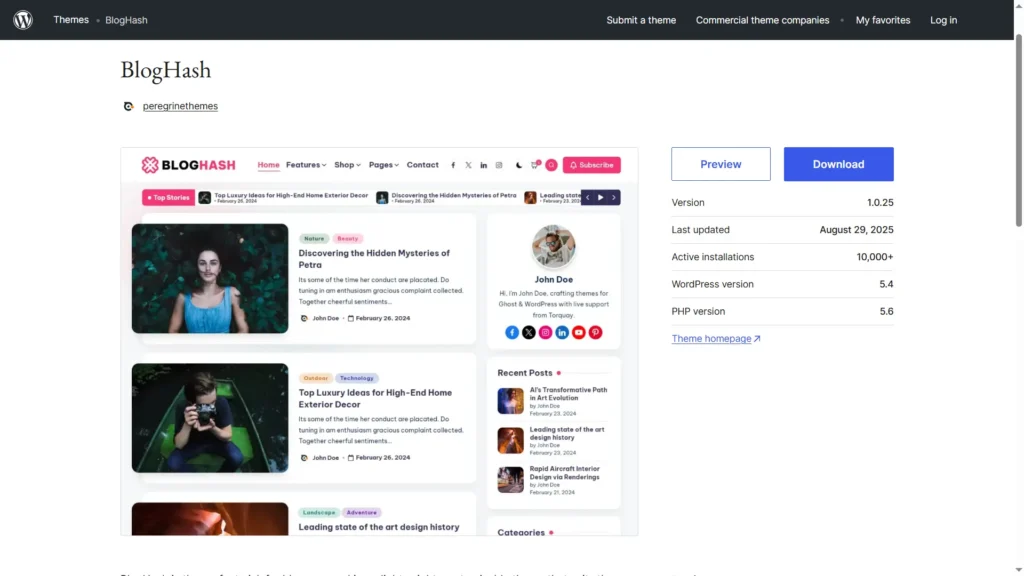Open the Theme homepage link

tap(715, 338)
